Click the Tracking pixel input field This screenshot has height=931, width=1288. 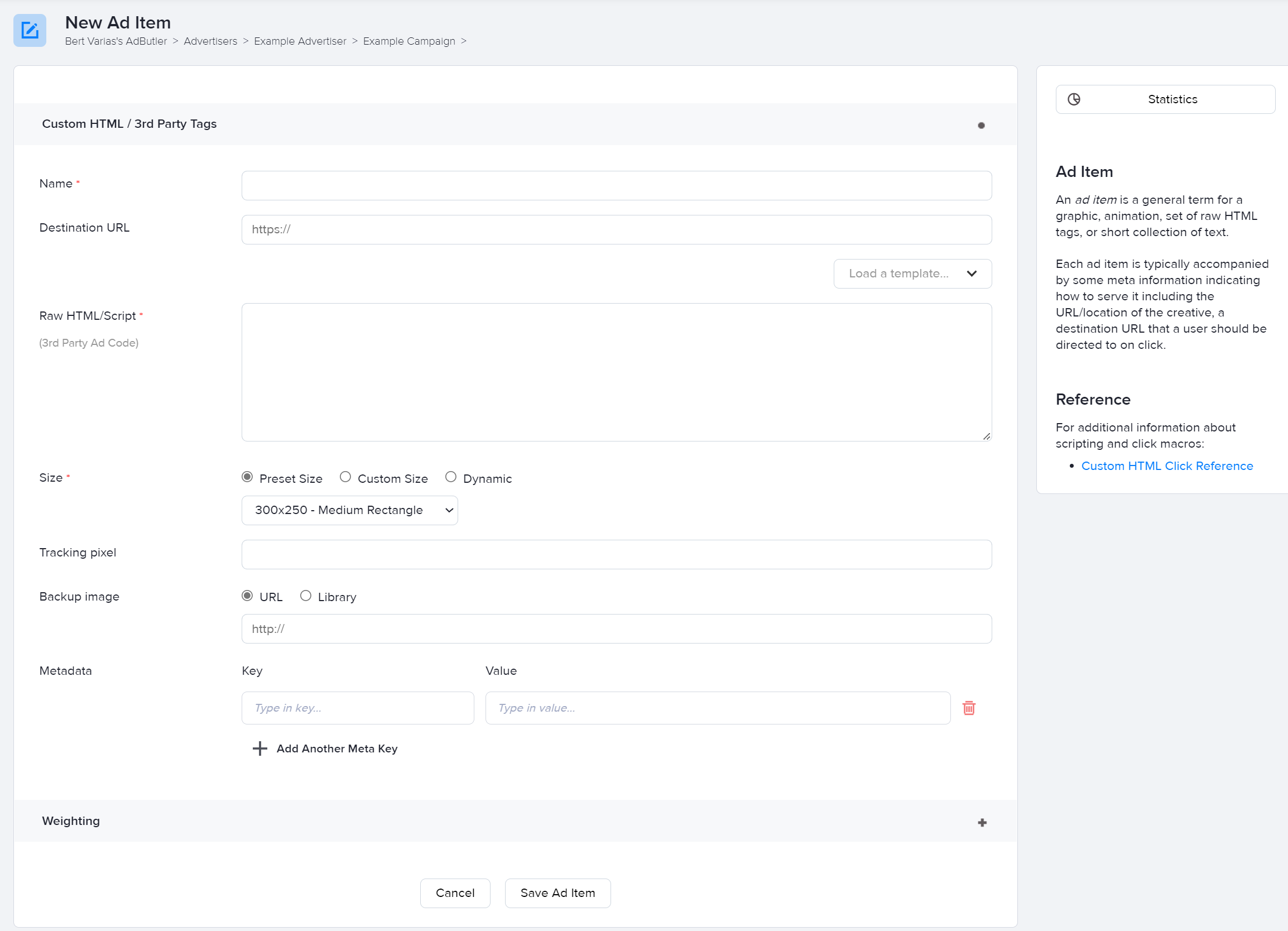[x=616, y=554]
